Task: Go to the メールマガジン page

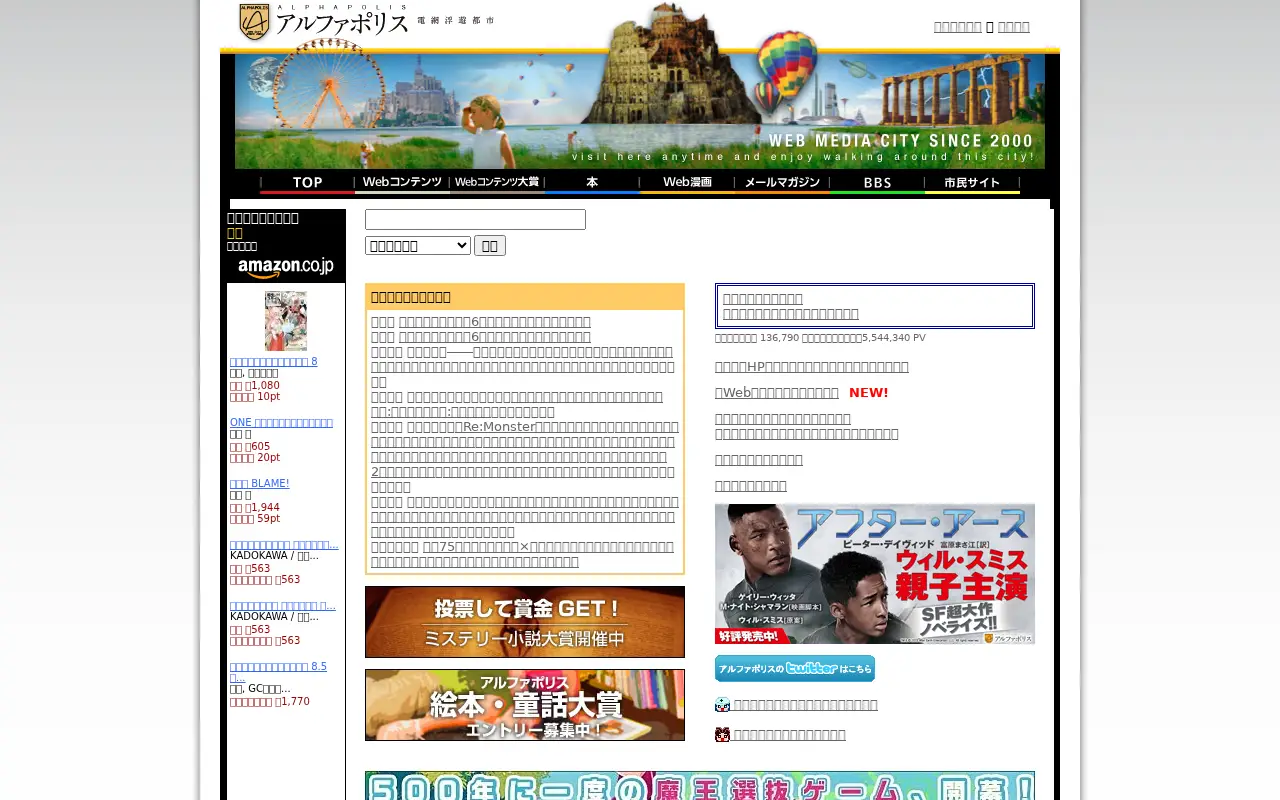Action: click(x=782, y=183)
